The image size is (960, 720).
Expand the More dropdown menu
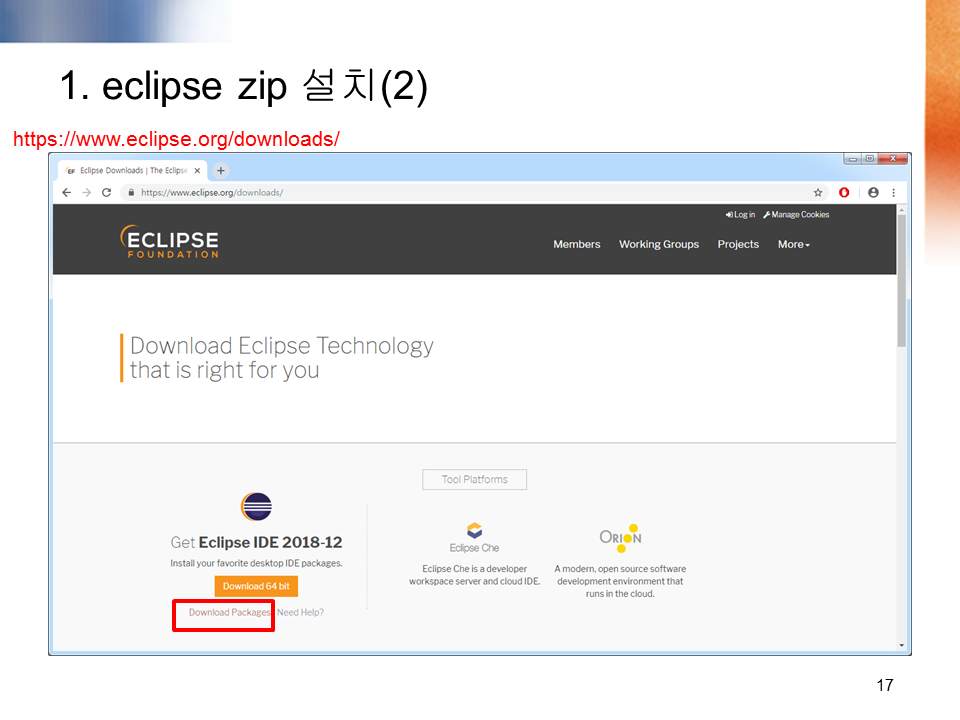(793, 244)
